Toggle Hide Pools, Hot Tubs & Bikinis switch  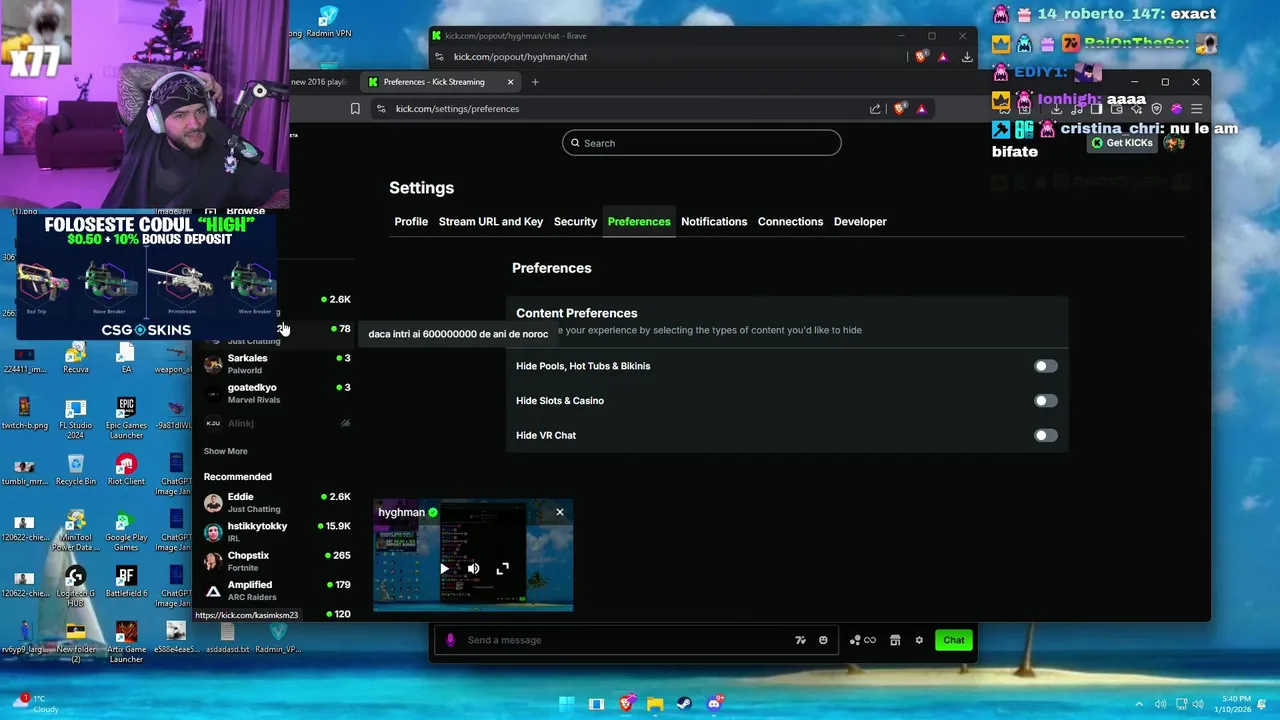pyautogui.click(x=1045, y=366)
